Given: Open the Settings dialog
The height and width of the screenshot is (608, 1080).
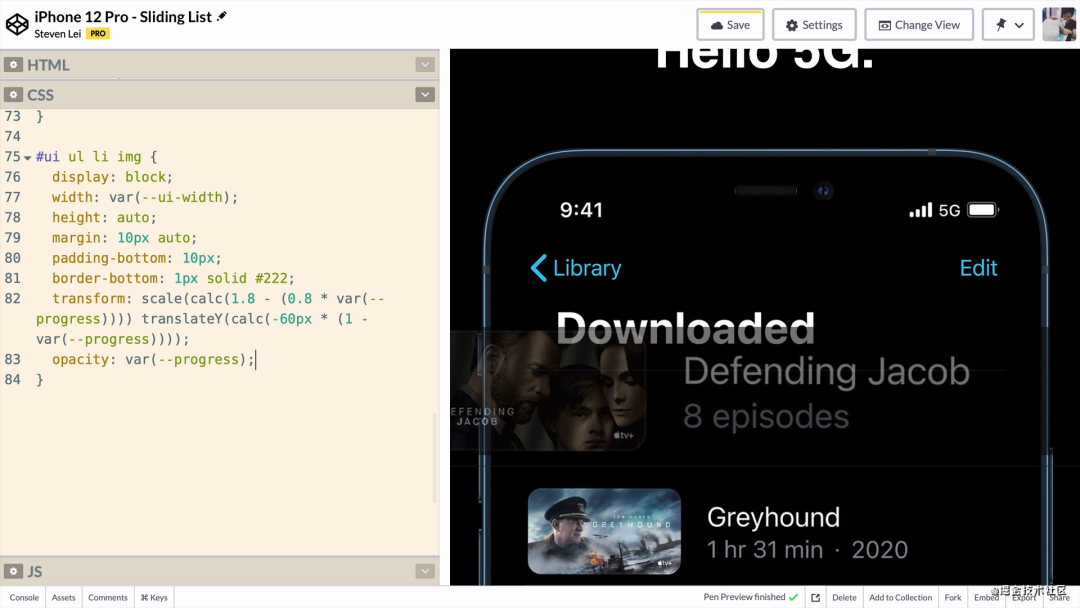Looking at the screenshot, I should pyautogui.click(x=814, y=25).
